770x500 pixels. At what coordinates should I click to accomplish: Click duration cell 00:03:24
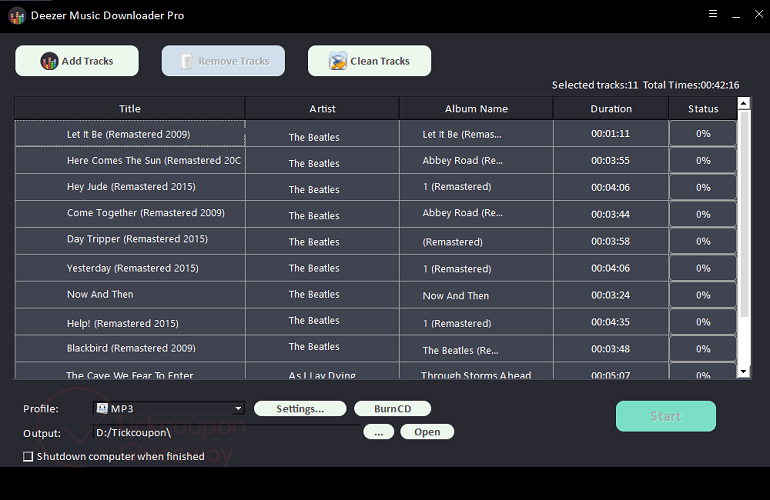click(x=611, y=295)
